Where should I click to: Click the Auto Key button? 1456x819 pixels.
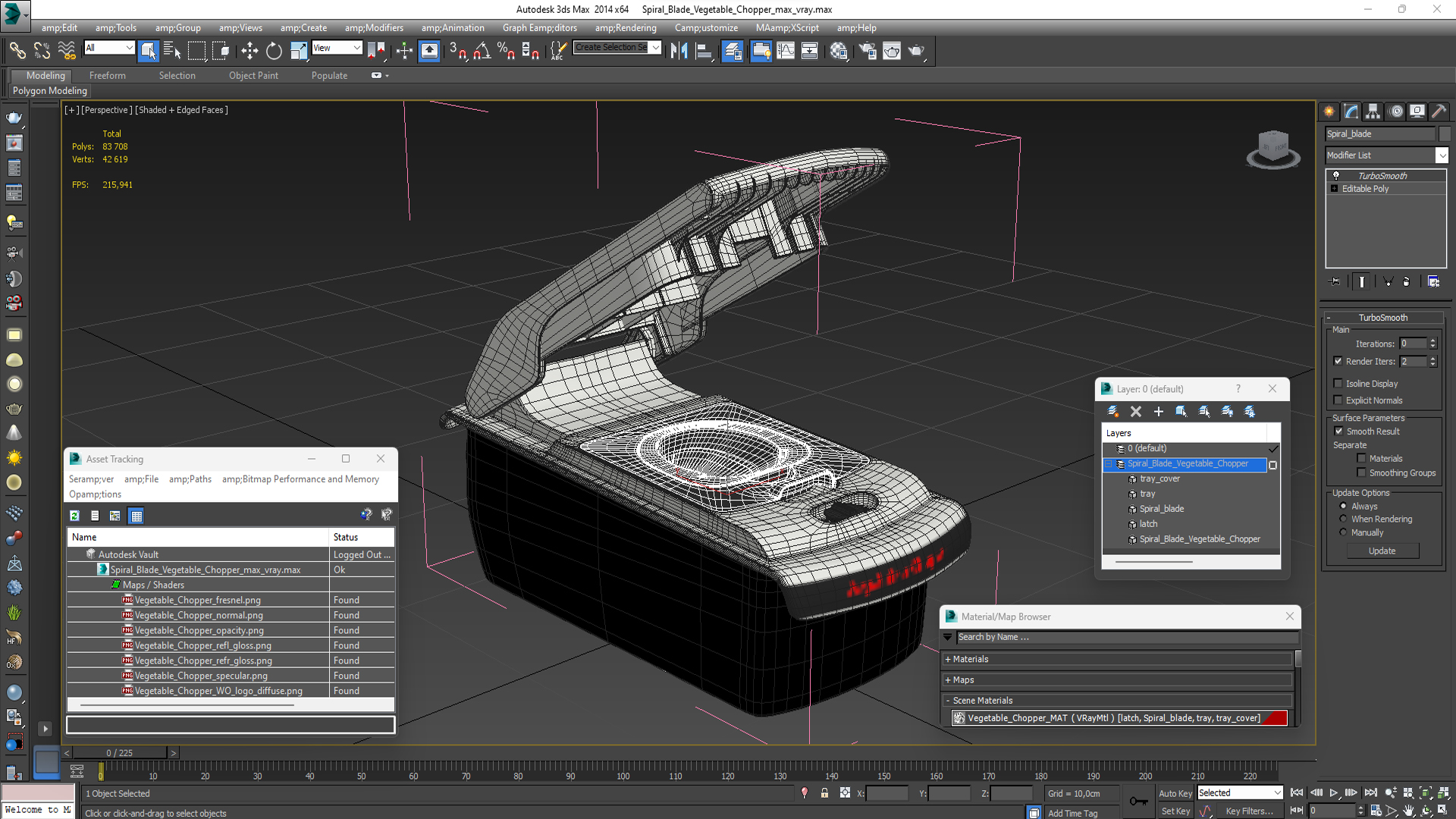(x=1175, y=793)
